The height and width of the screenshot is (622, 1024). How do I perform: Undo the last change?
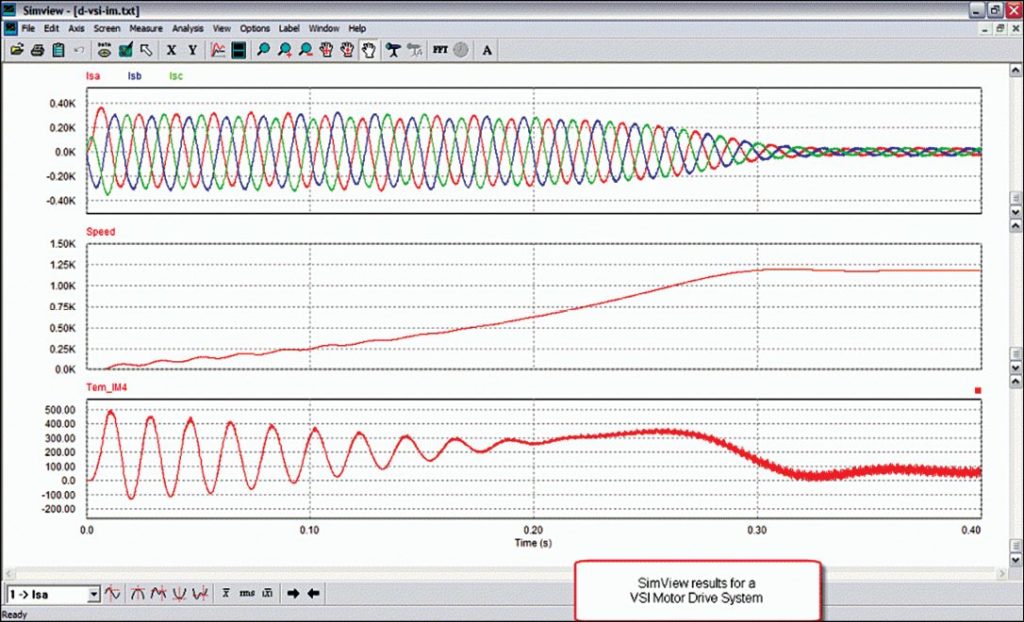coord(77,49)
